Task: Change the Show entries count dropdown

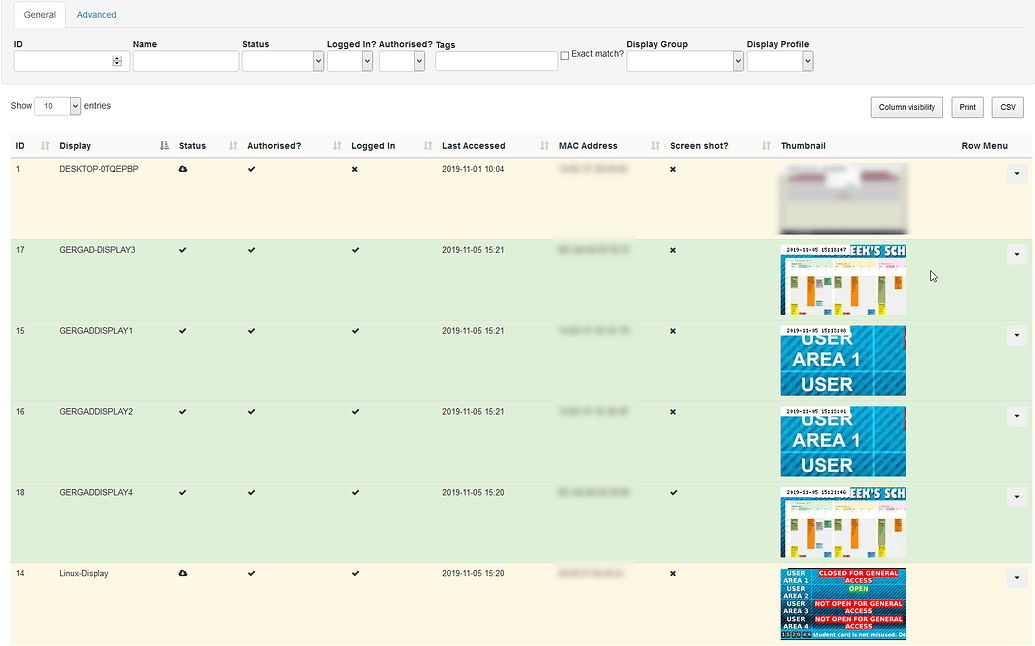Action: pyautogui.click(x=57, y=106)
